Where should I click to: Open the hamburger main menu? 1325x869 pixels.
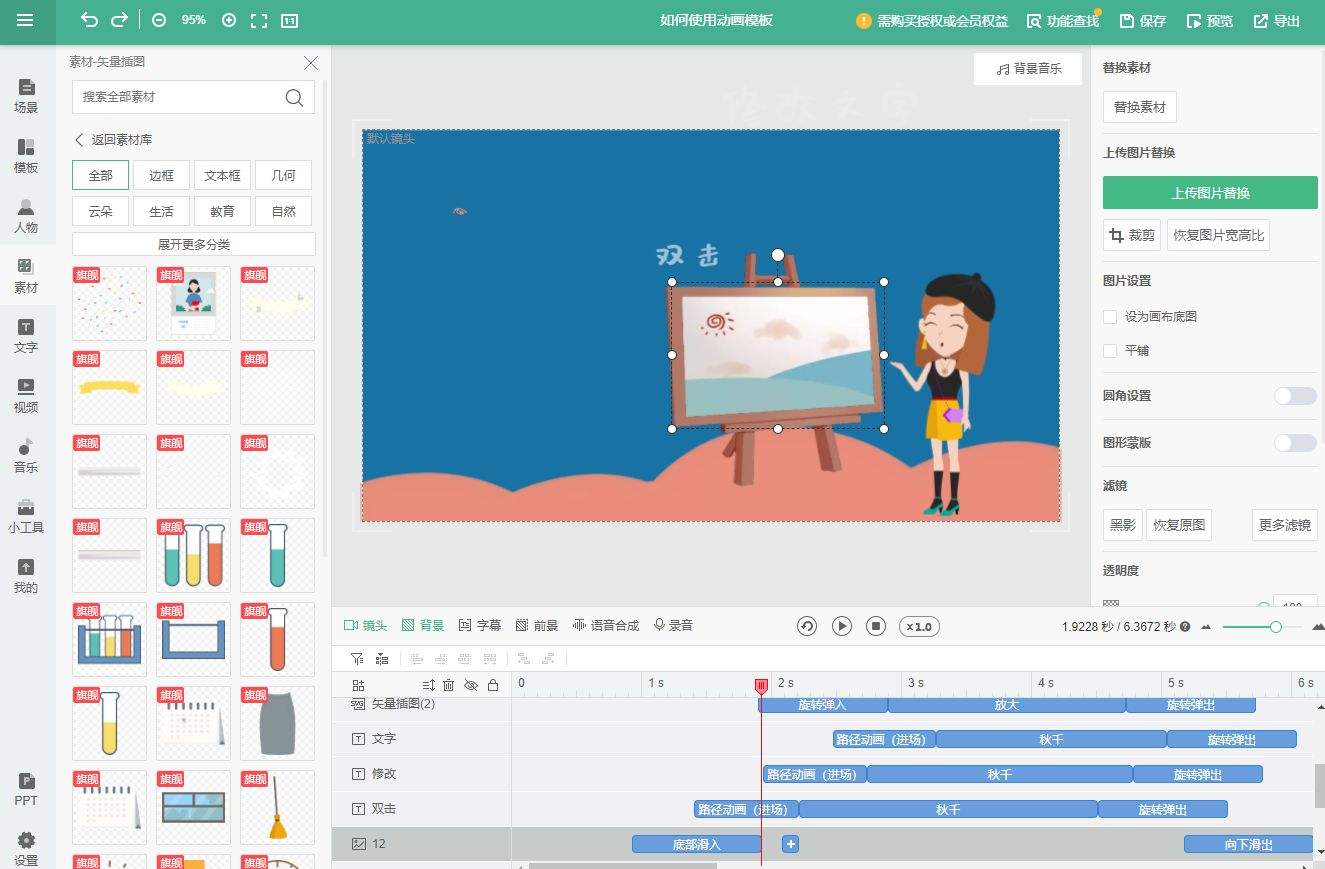pyautogui.click(x=25, y=20)
